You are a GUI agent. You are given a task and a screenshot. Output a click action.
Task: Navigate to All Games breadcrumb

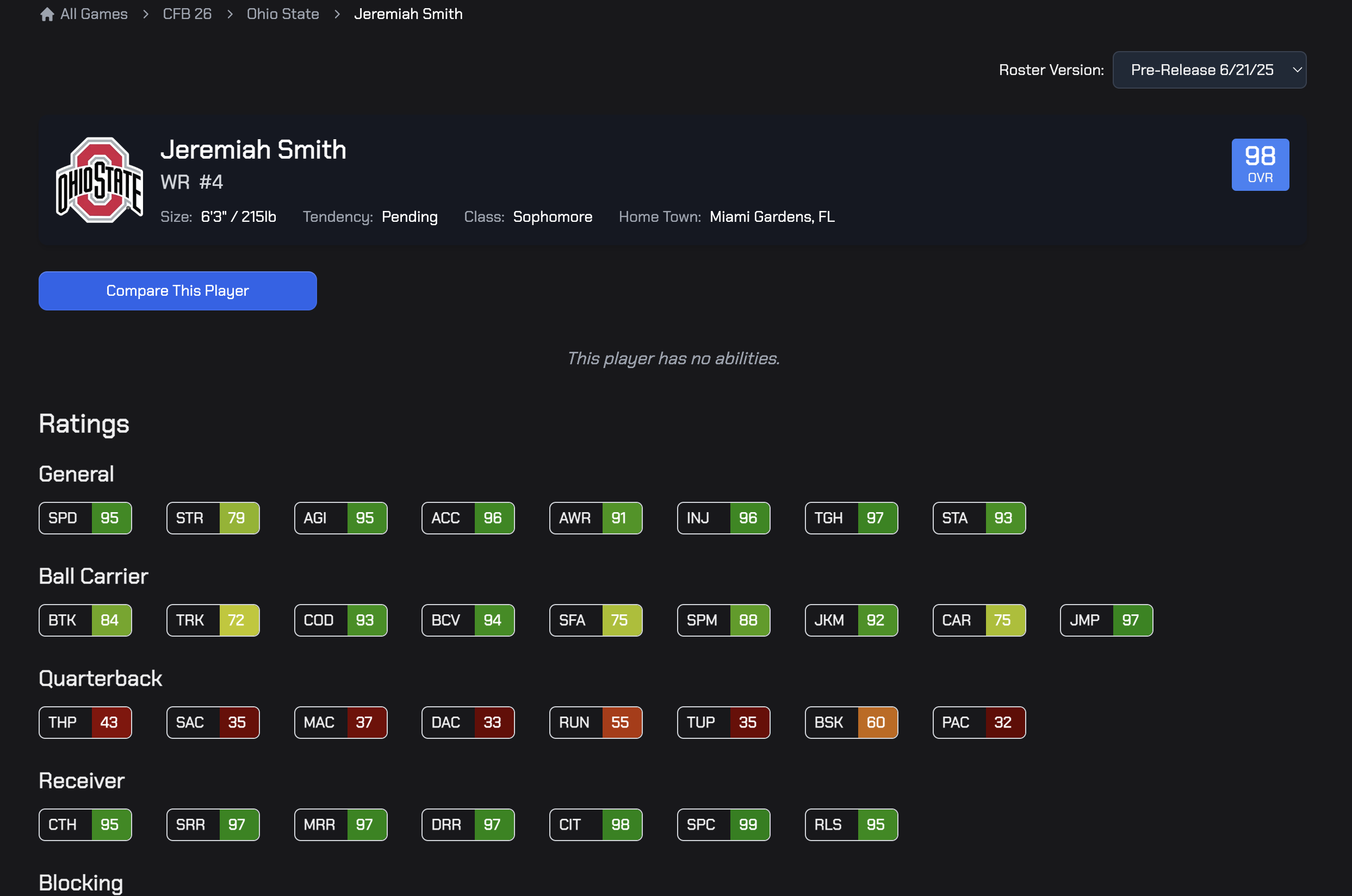94,14
